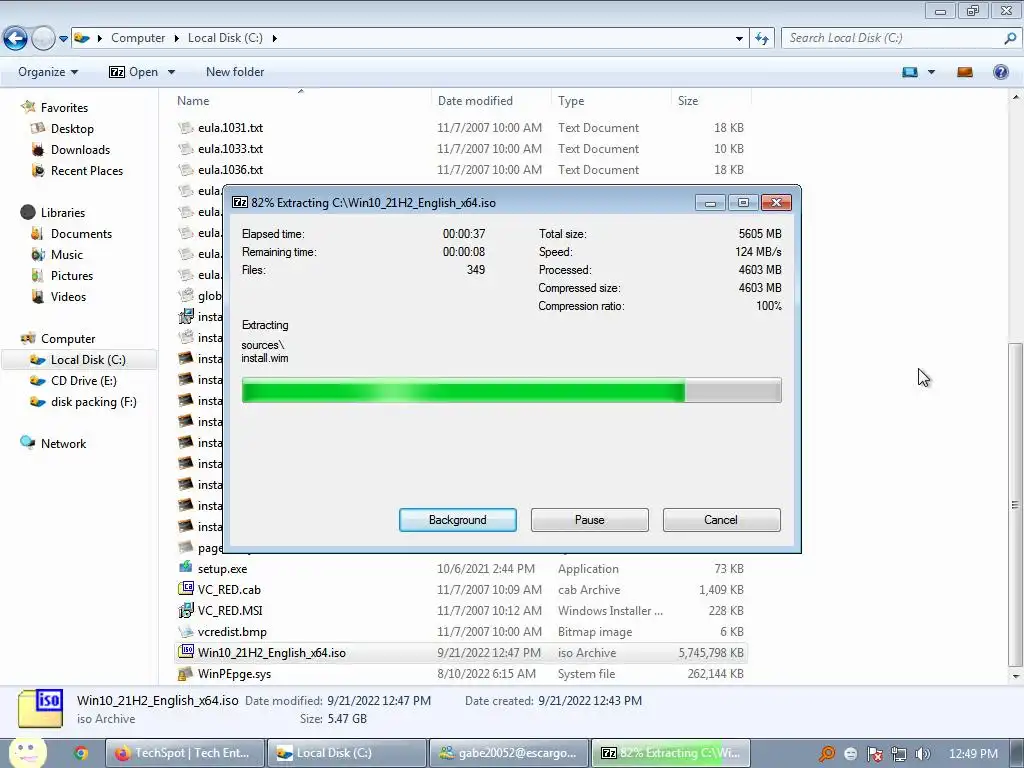The image size is (1024, 768).
Task: Open Videos library
Action: point(68,296)
